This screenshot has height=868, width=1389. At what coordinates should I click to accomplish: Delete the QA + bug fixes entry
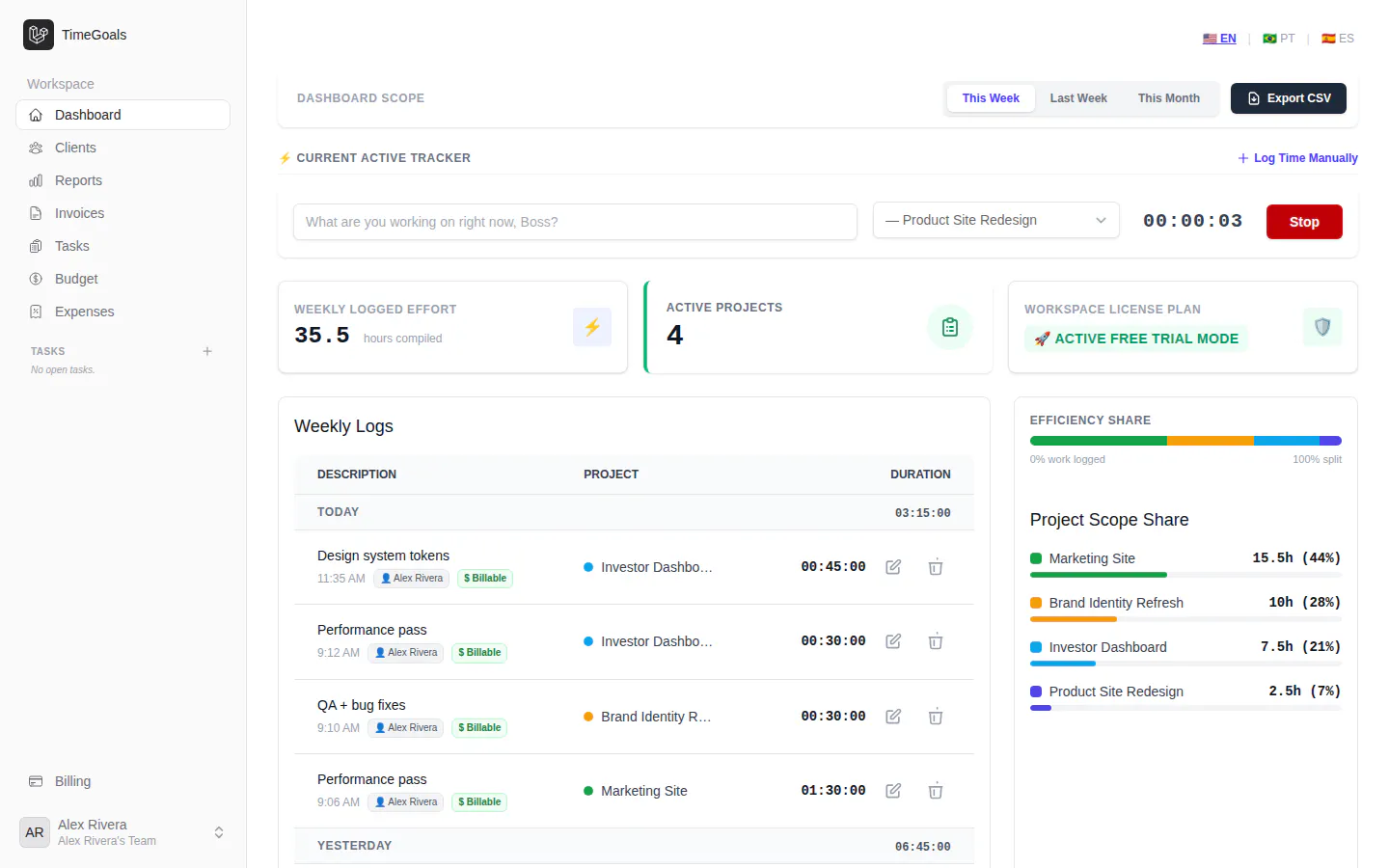(936, 717)
